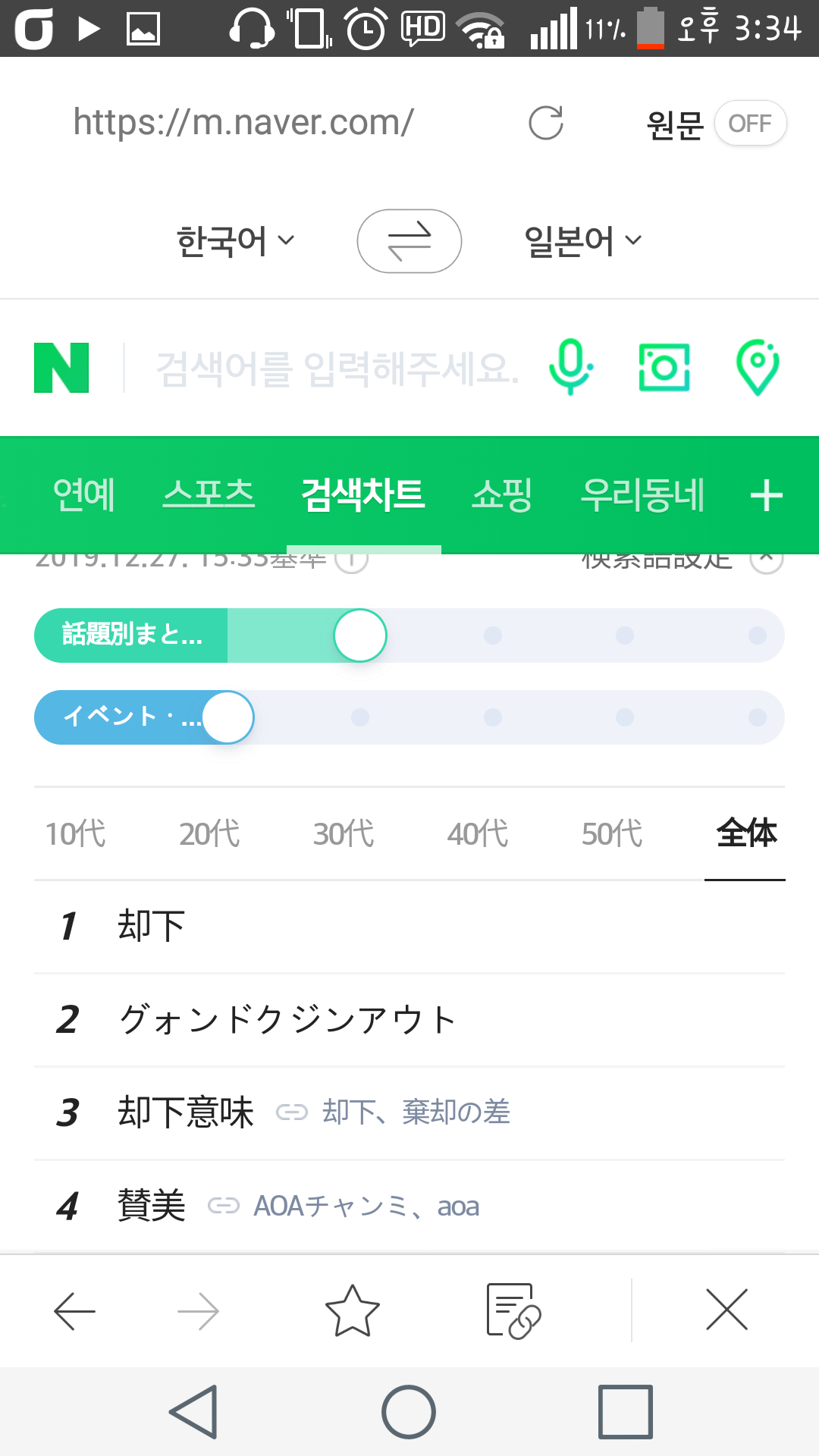819x1456 pixels.
Task: Tap the green location pin icon
Action: click(758, 368)
